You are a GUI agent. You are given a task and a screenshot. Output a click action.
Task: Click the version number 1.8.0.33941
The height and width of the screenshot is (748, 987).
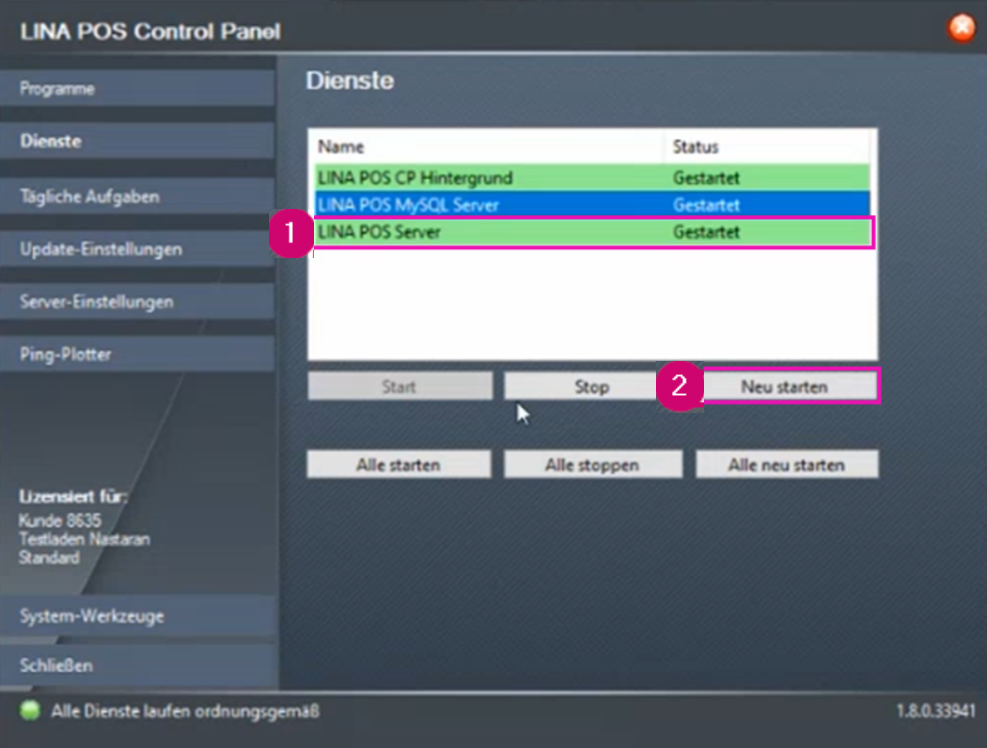click(935, 711)
